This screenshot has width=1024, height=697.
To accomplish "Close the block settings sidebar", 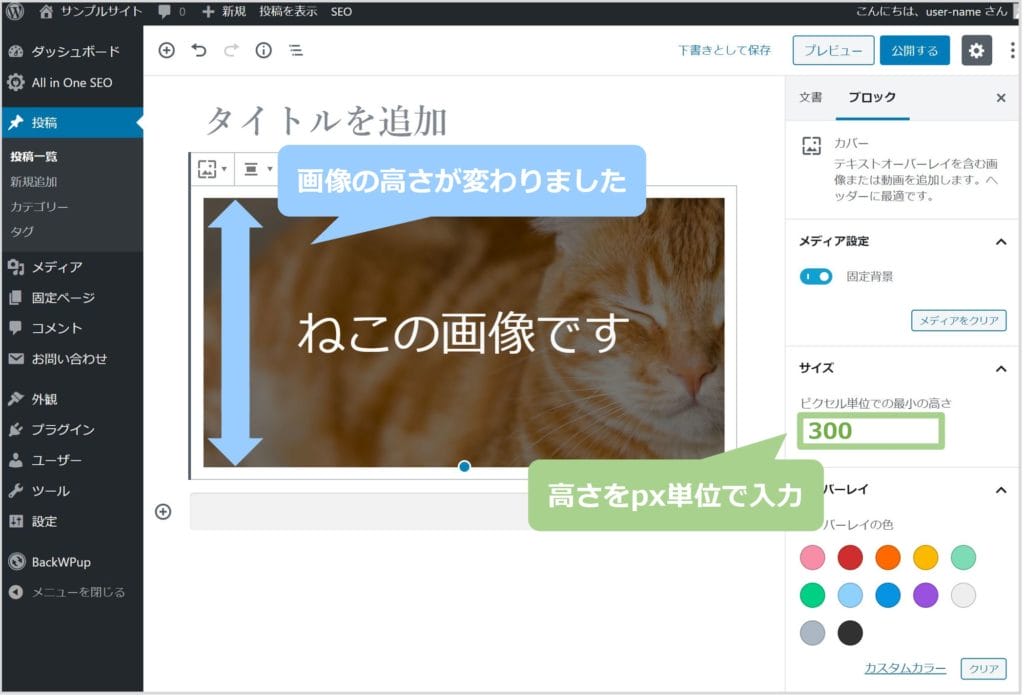I will click(x=1000, y=98).
